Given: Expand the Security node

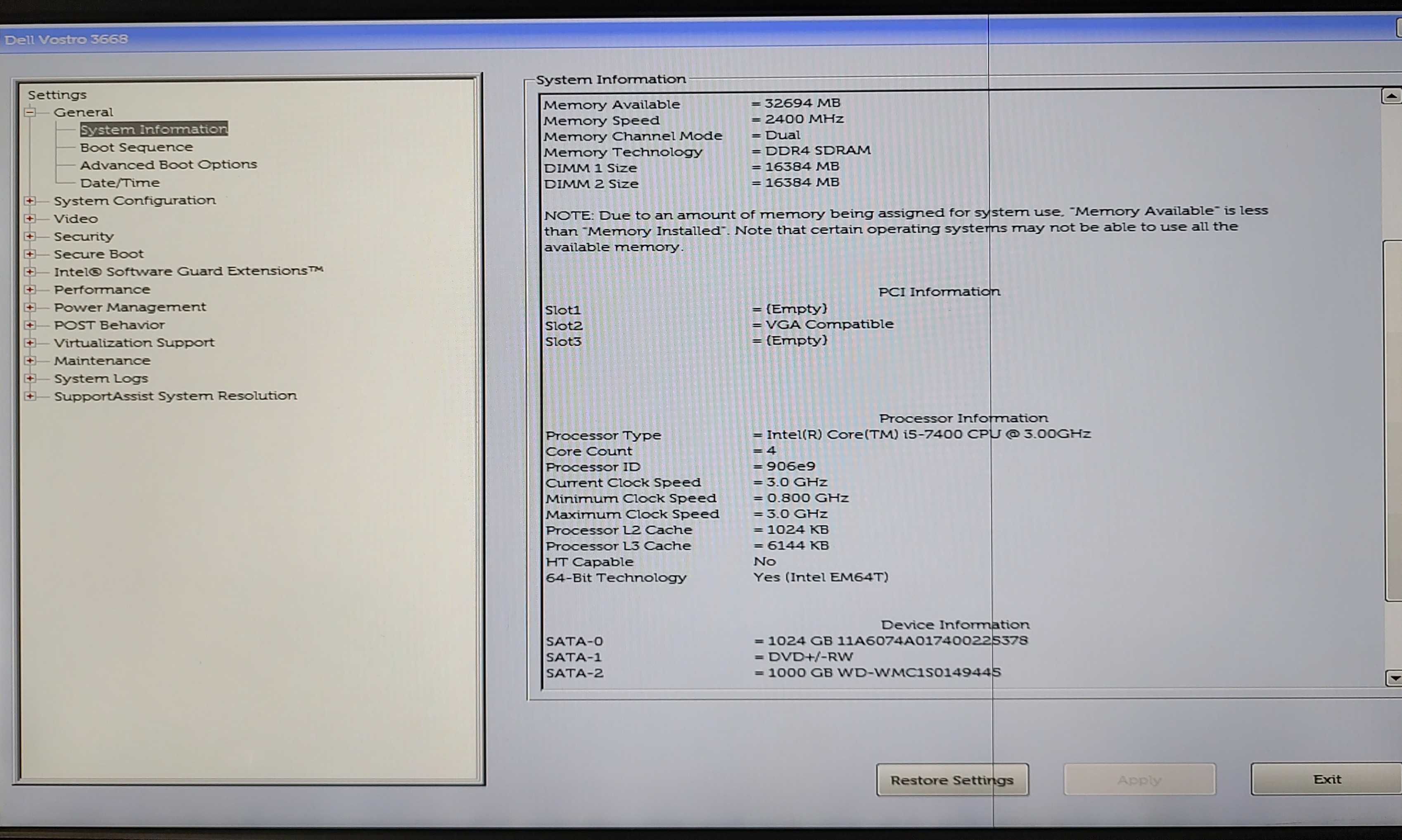Looking at the screenshot, I should pyautogui.click(x=30, y=236).
